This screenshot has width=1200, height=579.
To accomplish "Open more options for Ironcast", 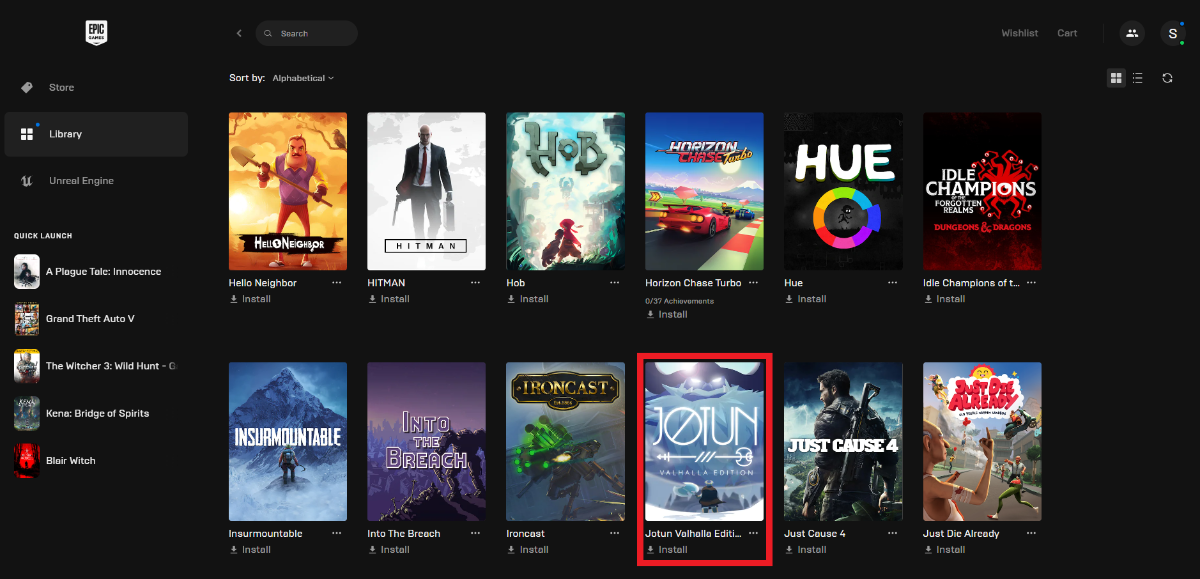I will [x=615, y=534].
